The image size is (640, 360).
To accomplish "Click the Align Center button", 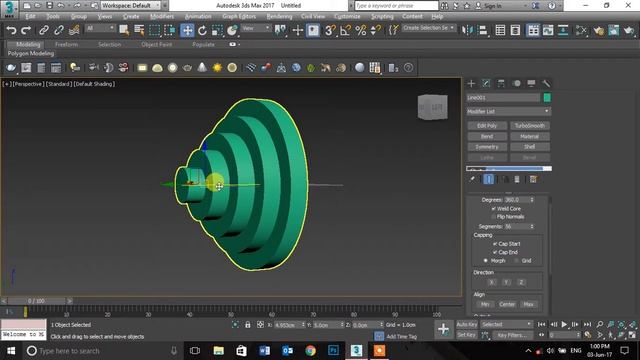I will pos(507,304).
